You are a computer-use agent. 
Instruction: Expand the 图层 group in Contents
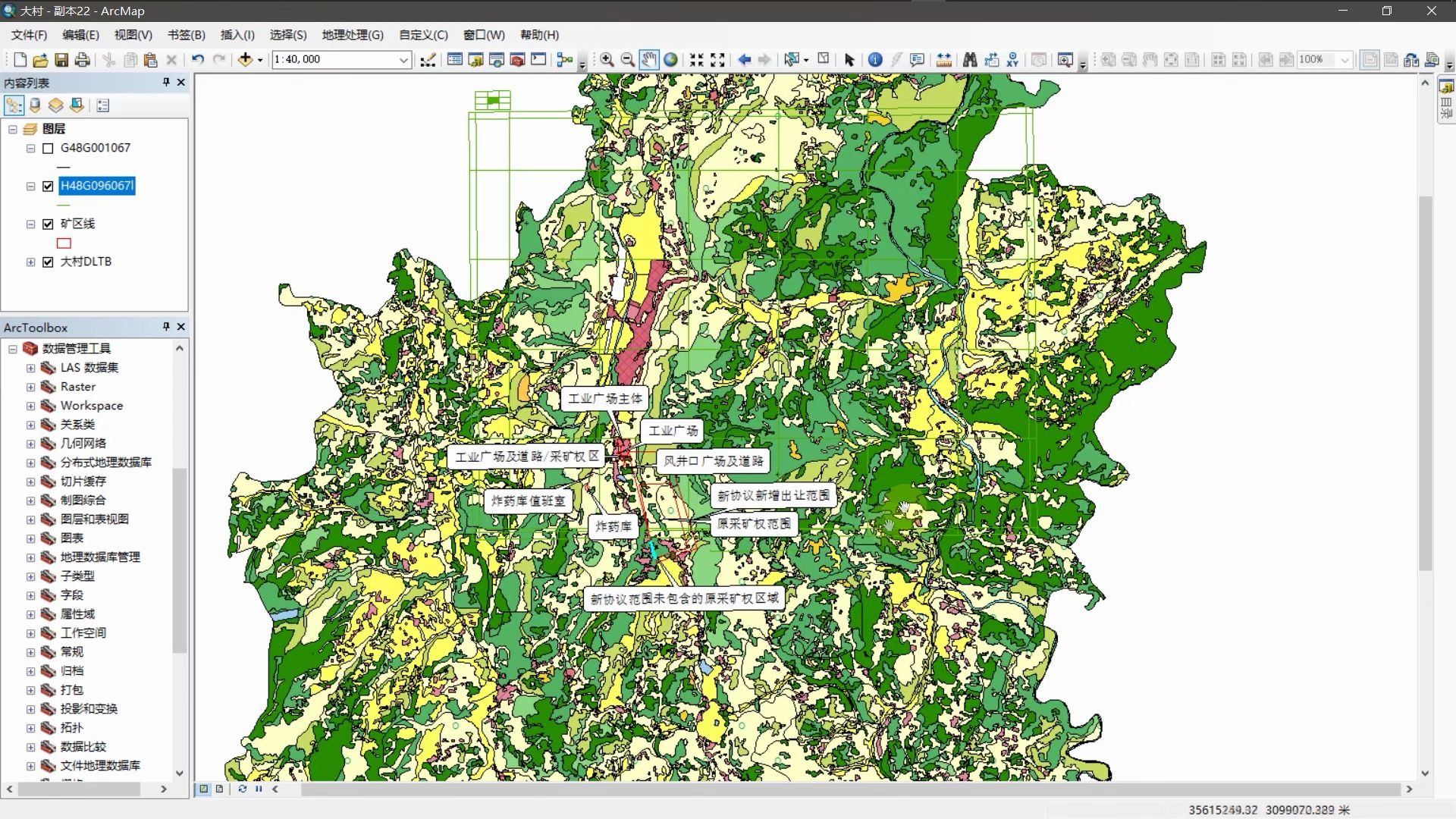[x=12, y=128]
